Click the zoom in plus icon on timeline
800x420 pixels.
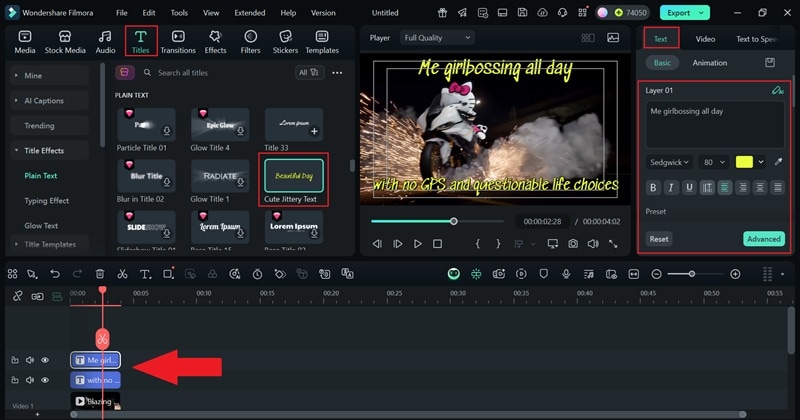pos(735,274)
